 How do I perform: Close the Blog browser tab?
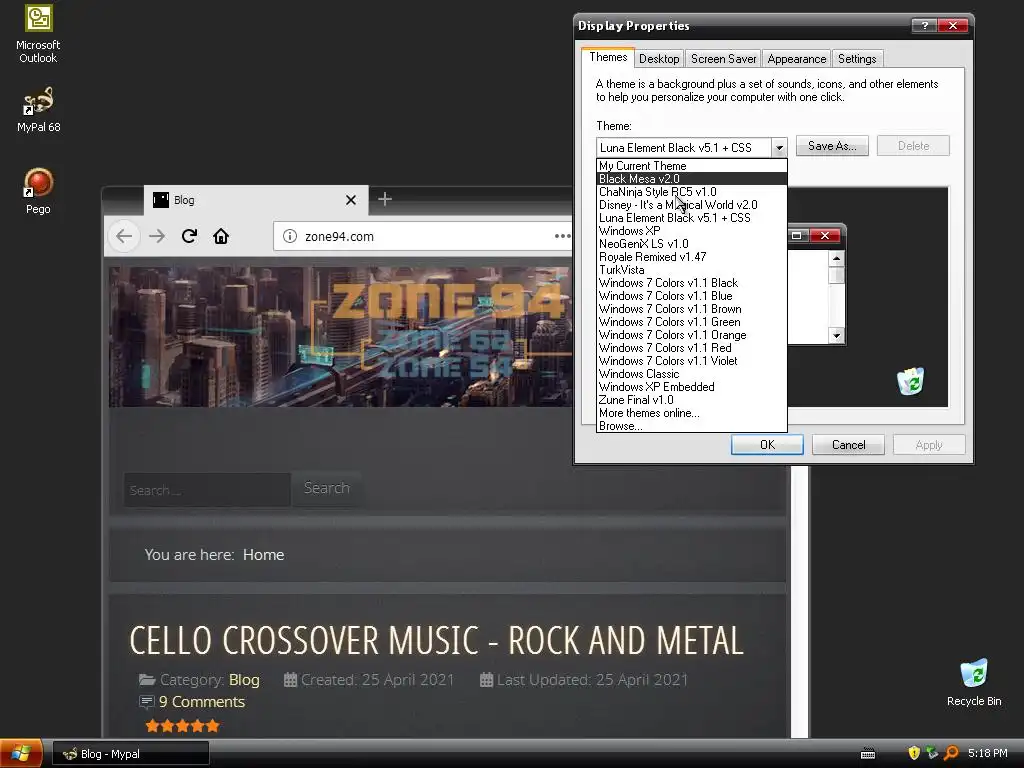click(x=351, y=200)
